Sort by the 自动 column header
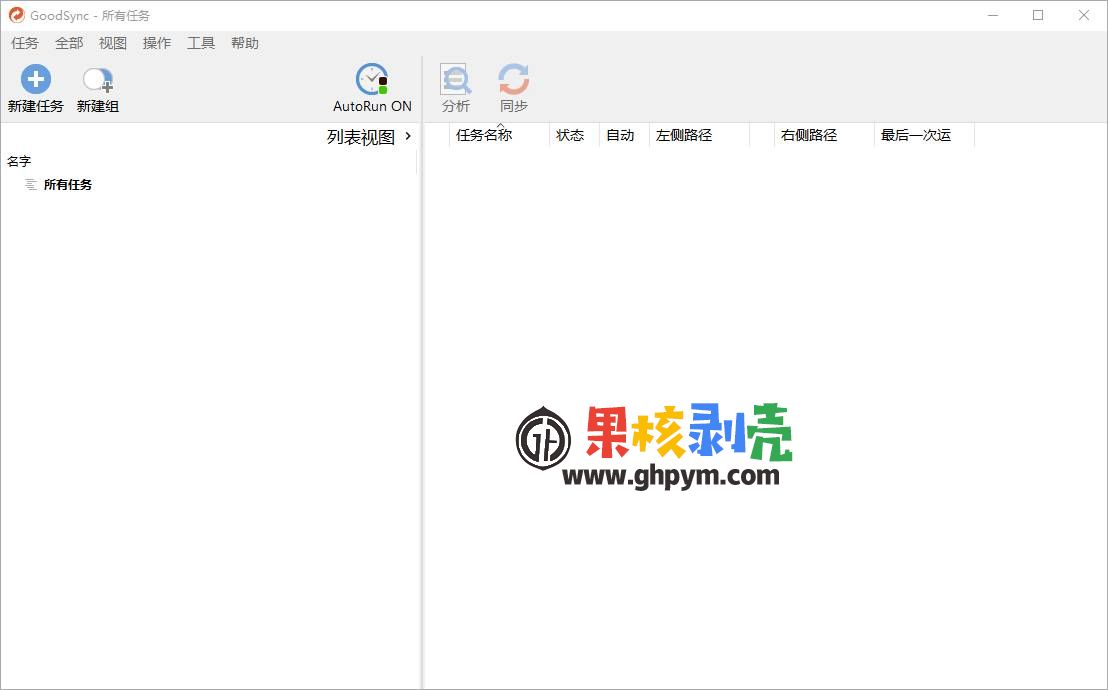The height and width of the screenshot is (690, 1108). 625,135
